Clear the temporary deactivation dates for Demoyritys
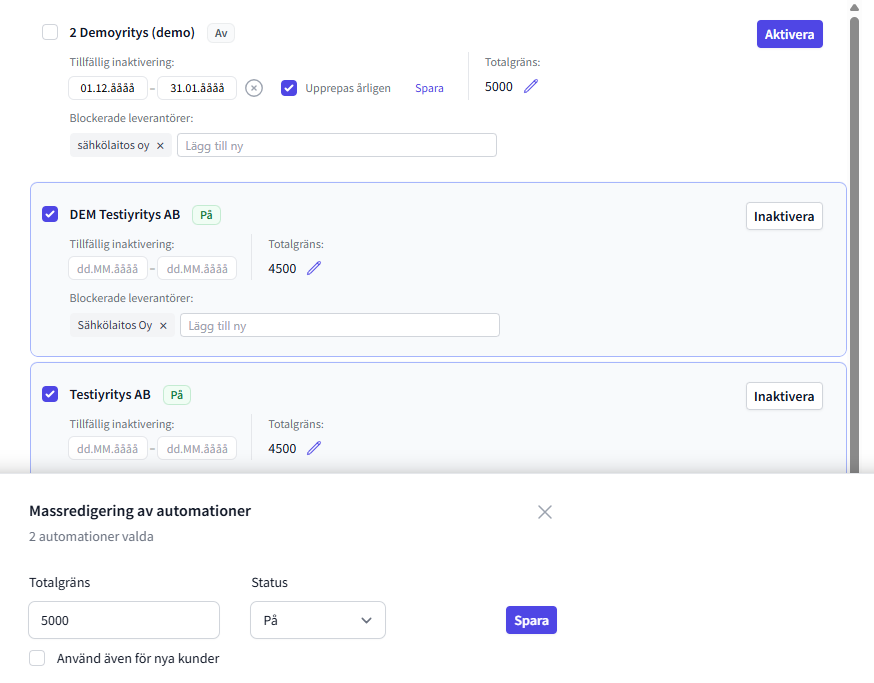Image resolution: width=874 pixels, height=683 pixels. click(254, 88)
